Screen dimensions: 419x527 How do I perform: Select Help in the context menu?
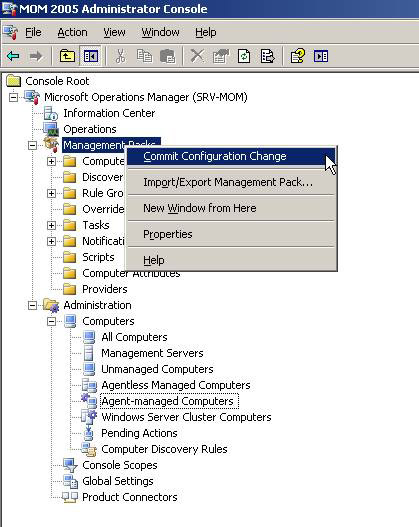[231, 260]
